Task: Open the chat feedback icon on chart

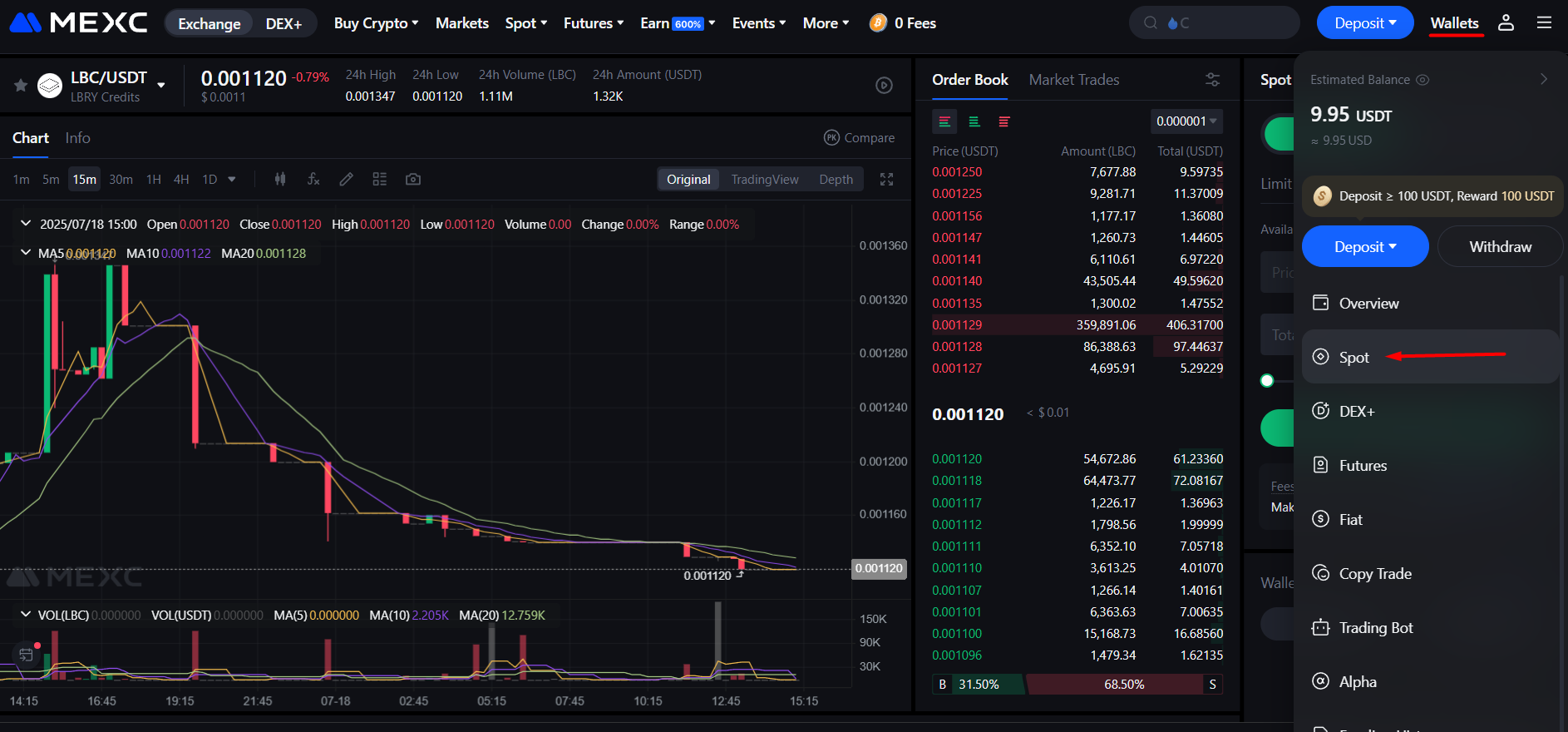Action: tap(27, 654)
